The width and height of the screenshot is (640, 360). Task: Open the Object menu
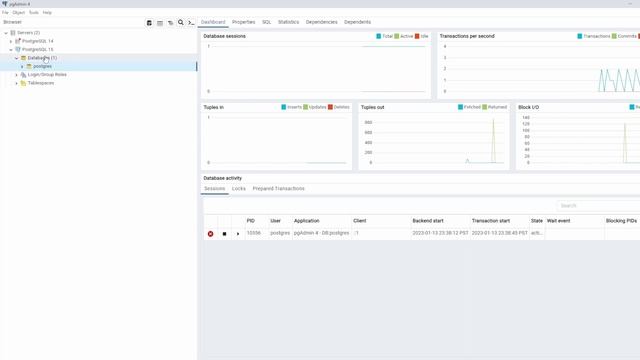pyautogui.click(x=18, y=13)
